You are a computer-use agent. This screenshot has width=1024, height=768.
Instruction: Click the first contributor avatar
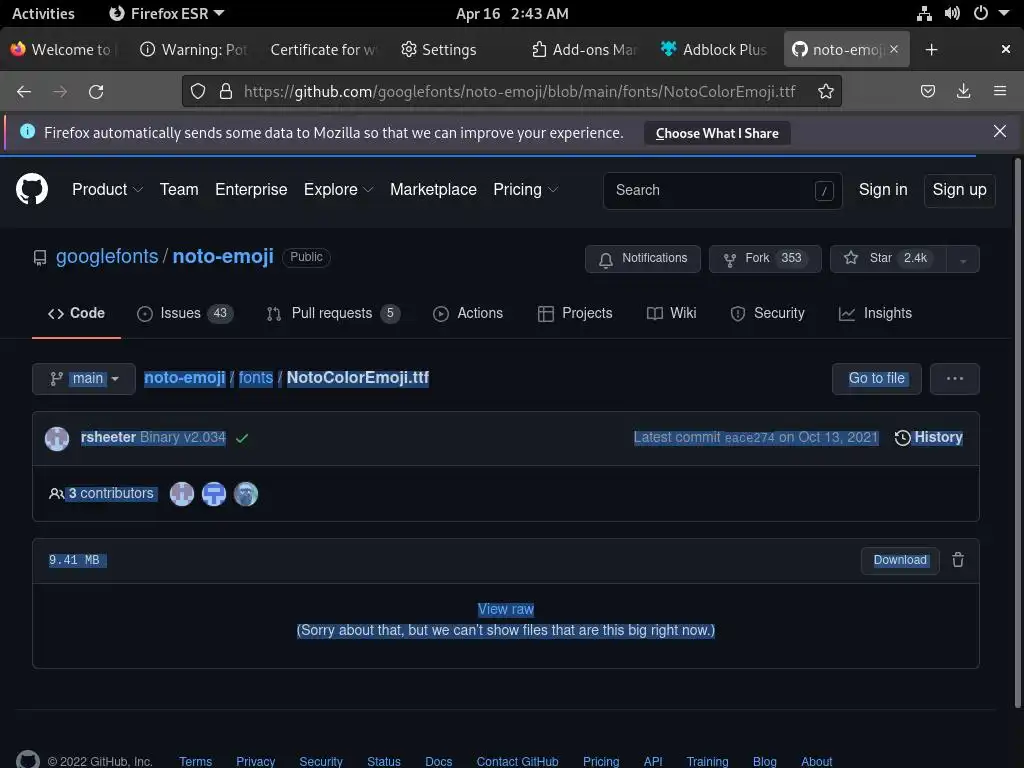[182, 494]
